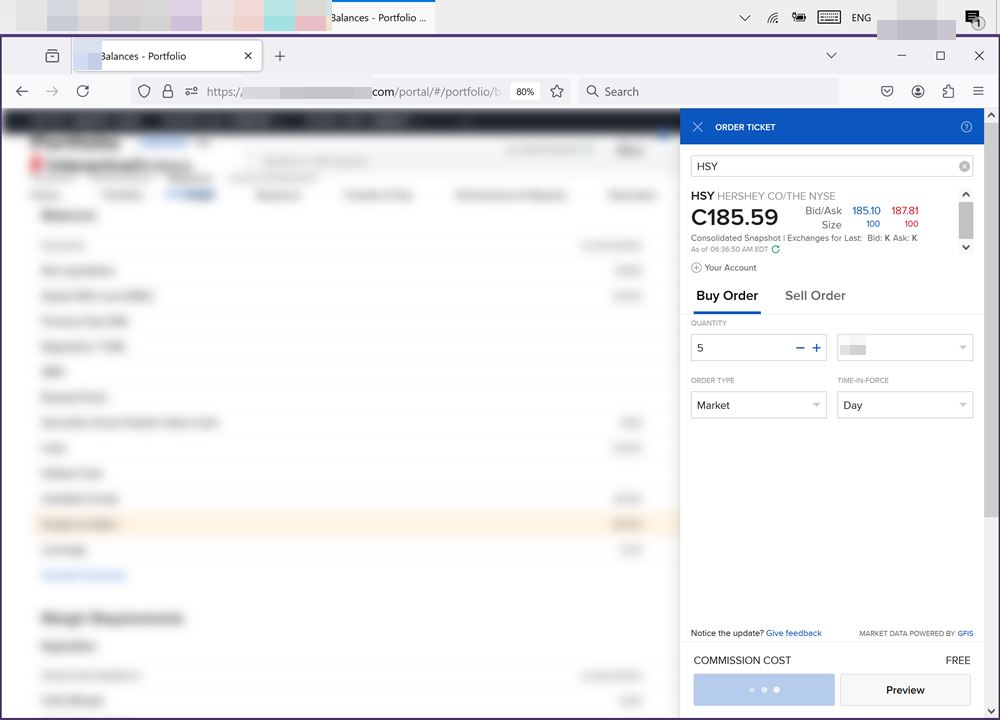
Task: Open the touch keyboard tray icon
Action: (x=829, y=17)
